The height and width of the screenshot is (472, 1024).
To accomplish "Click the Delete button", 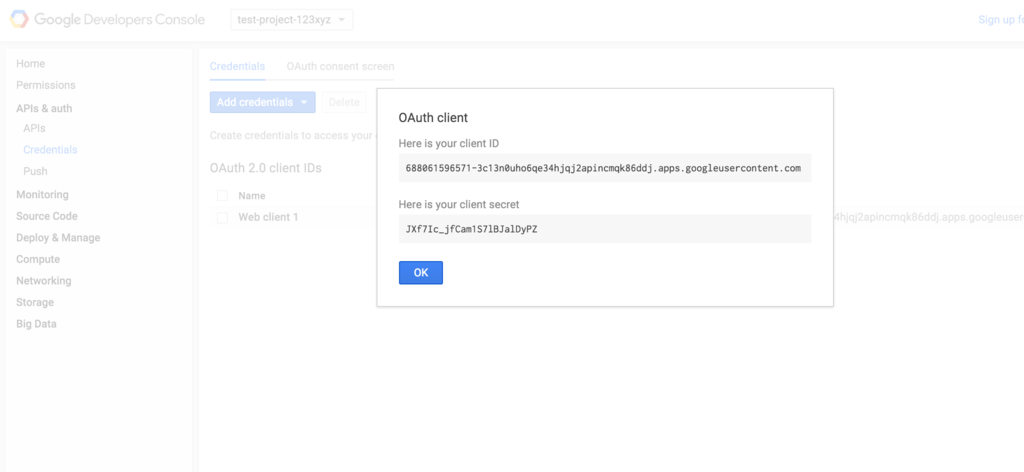I will pos(344,102).
